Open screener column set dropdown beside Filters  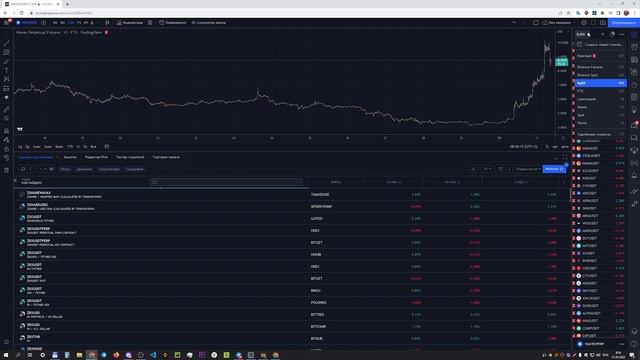tap(528, 169)
